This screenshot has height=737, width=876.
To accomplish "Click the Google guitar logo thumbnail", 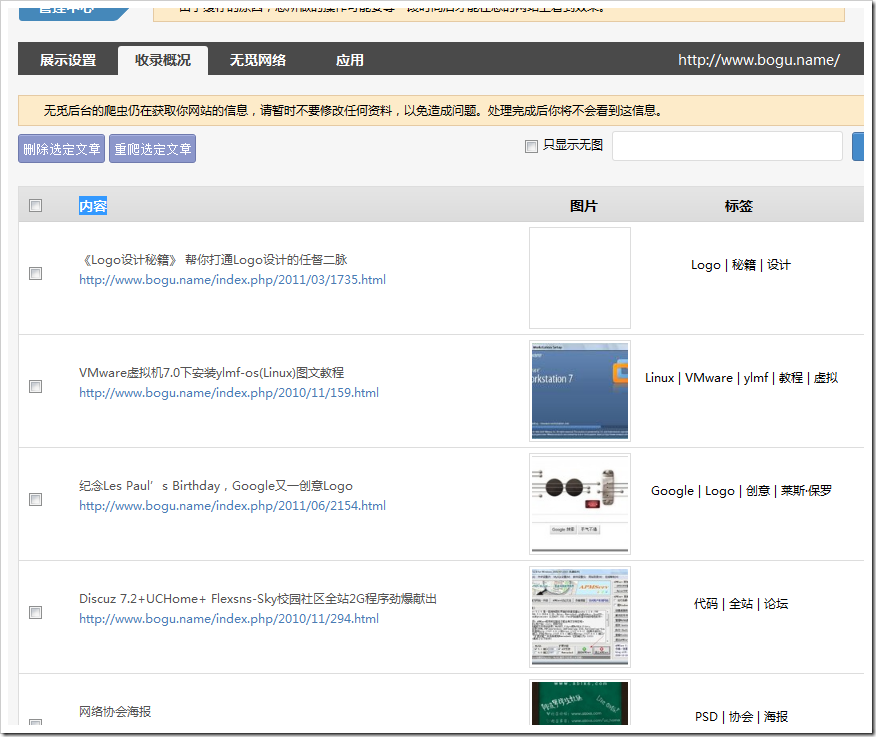I will coord(580,503).
